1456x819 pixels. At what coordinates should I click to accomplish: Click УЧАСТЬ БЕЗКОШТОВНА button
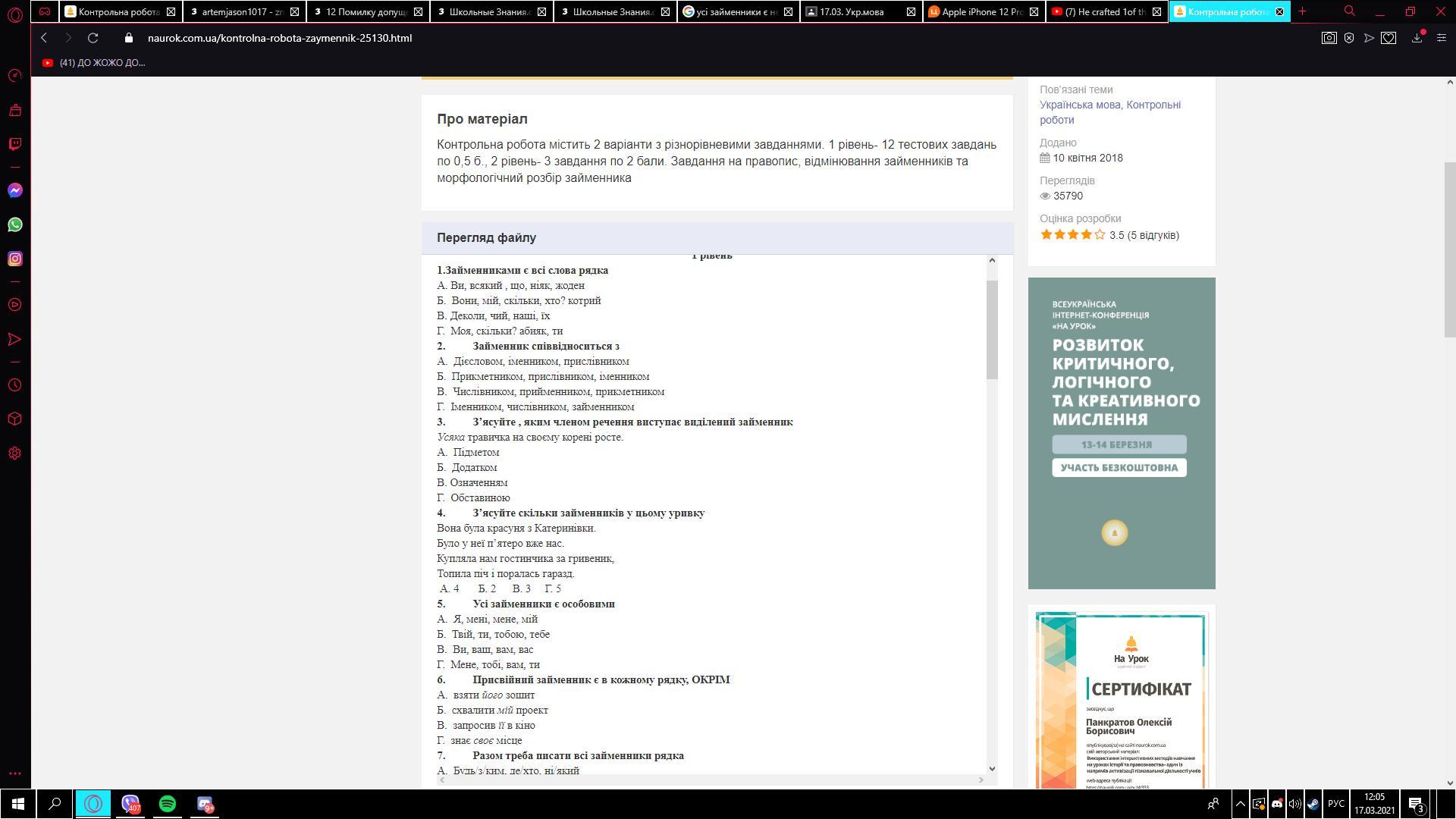point(1119,467)
